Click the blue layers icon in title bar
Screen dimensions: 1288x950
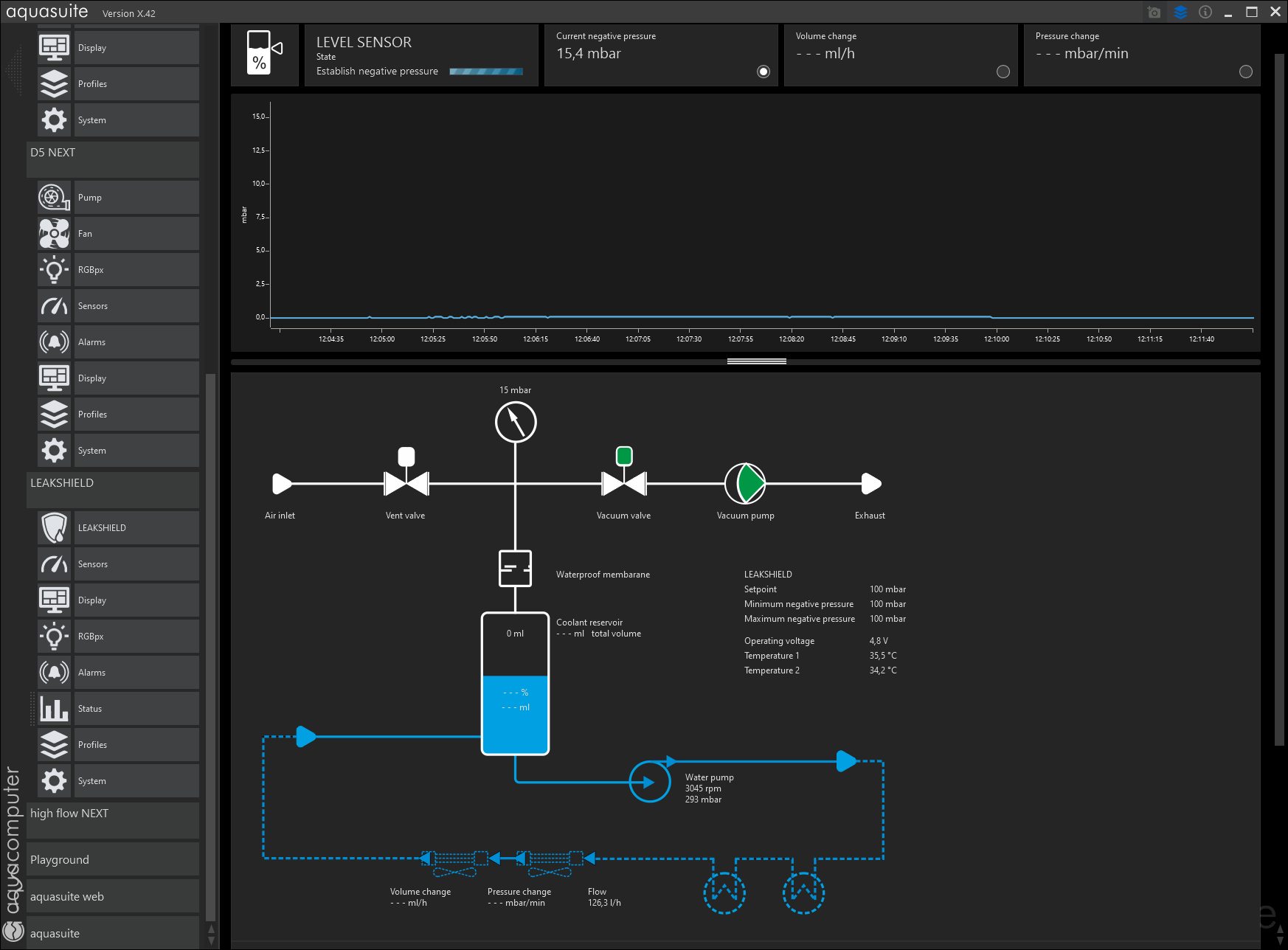(x=1180, y=13)
